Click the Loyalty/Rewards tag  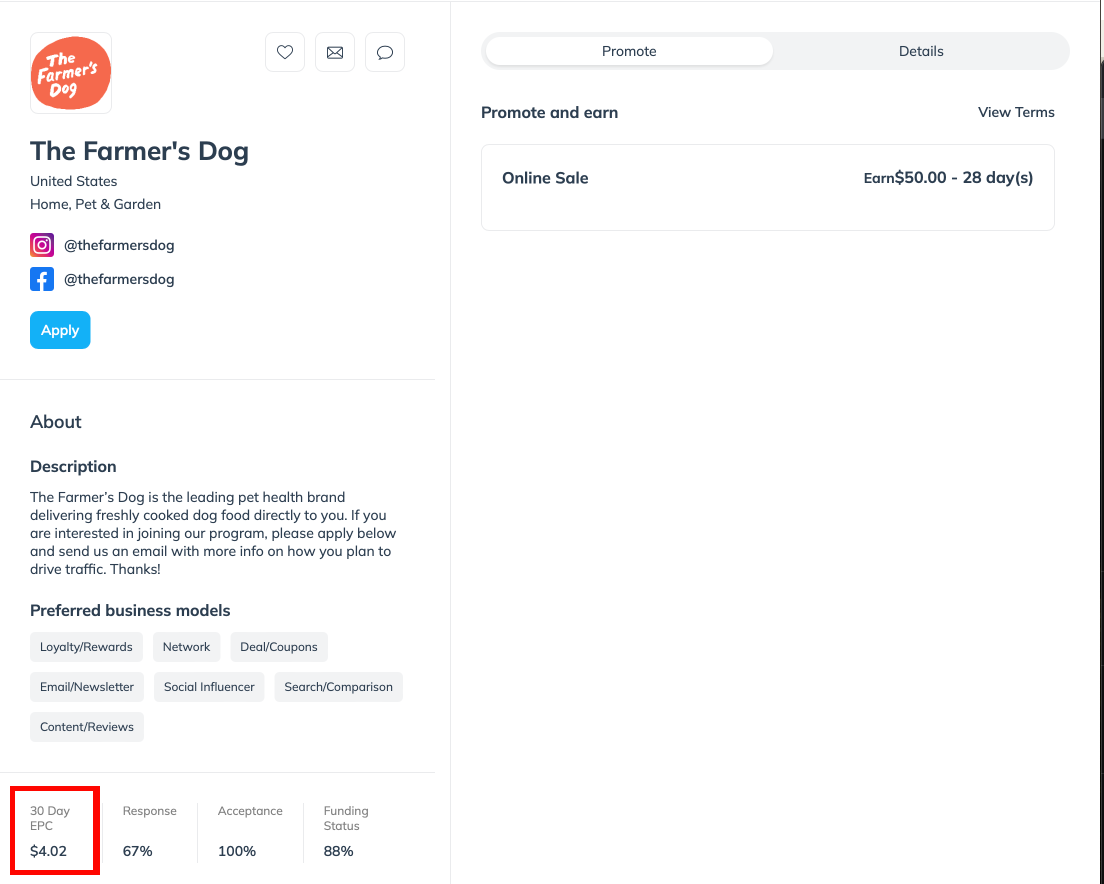[86, 647]
